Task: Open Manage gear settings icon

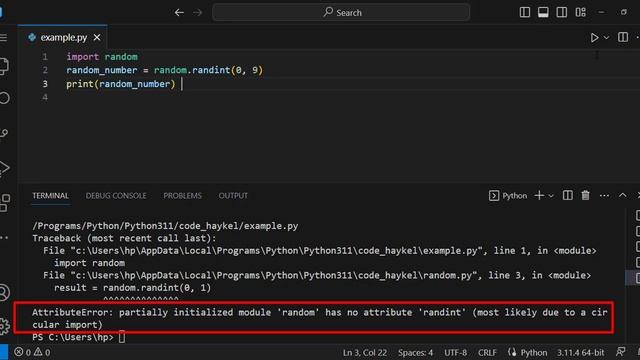Action: [4, 327]
